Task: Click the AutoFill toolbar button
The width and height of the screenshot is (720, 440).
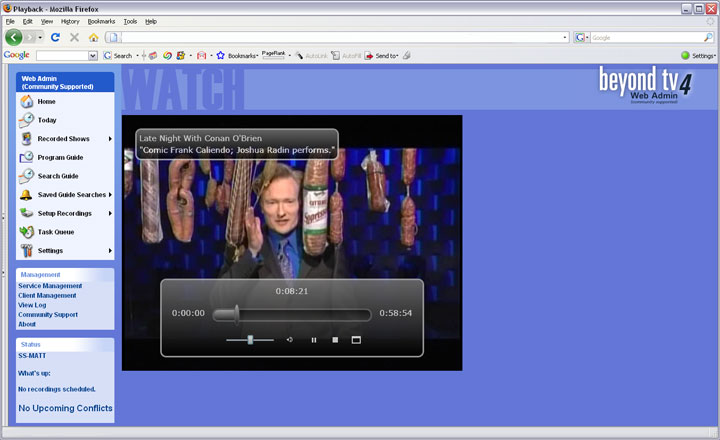Action: (x=346, y=56)
